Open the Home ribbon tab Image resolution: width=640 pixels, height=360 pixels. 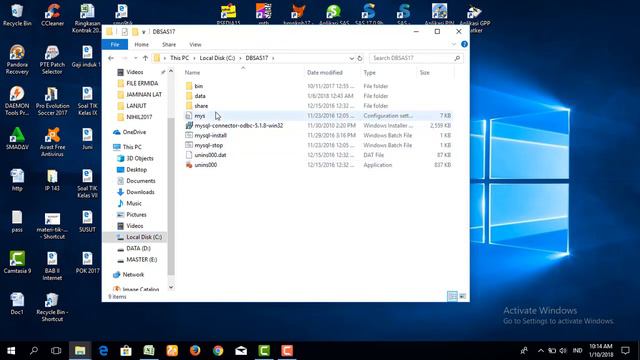click(x=141, y=44)
